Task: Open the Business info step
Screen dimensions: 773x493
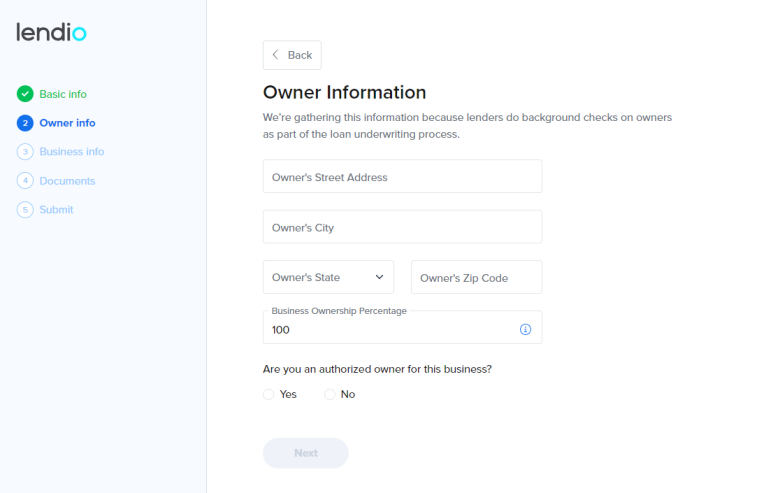Action: point(72,152)
